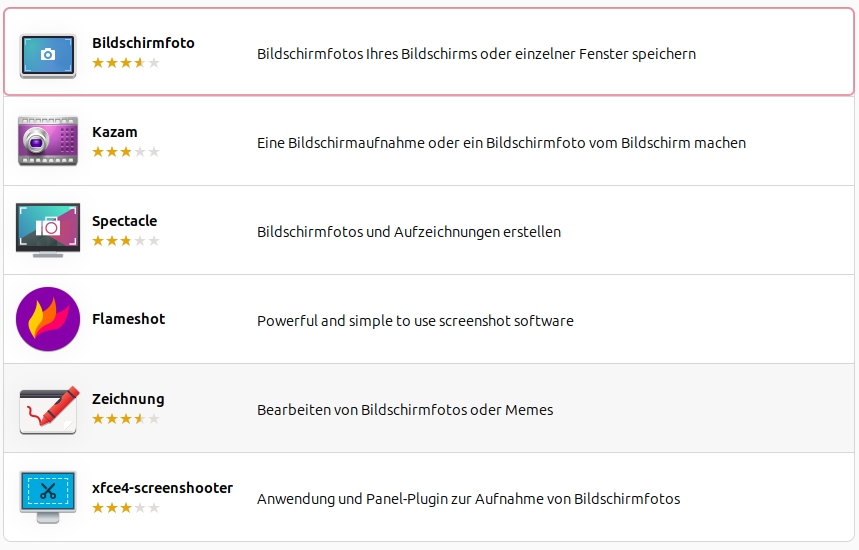Click the star rating under Kazam
This screenshot has width=859, height=550.
(x=126, y=152)
